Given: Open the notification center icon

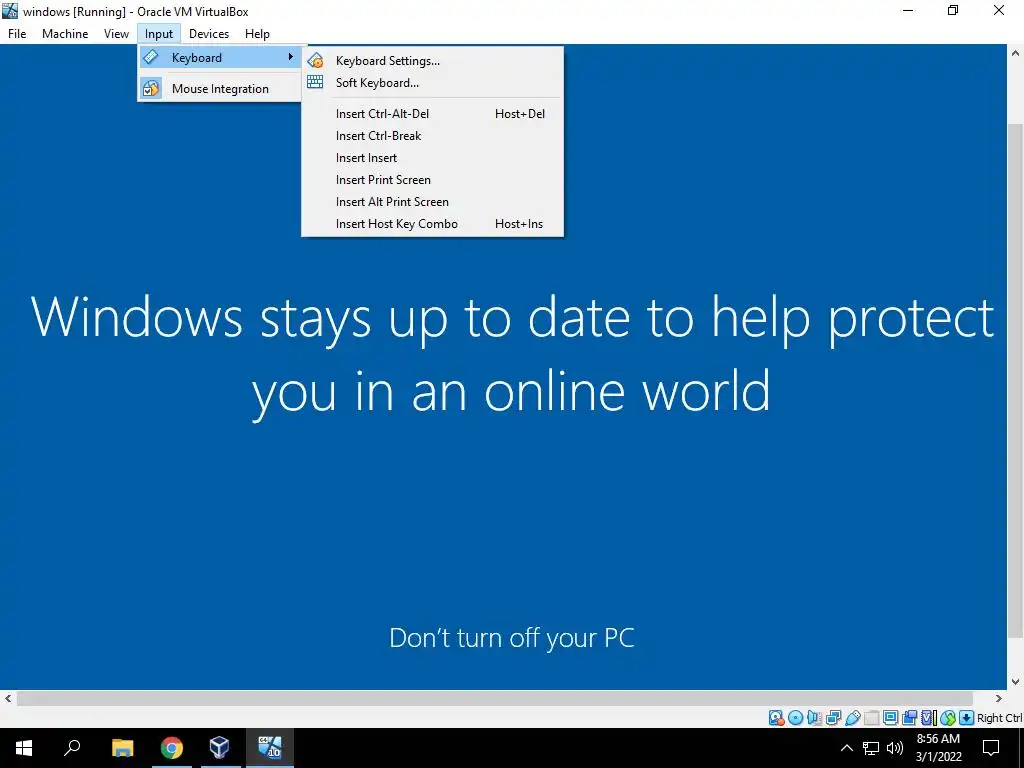Looking at the screenshot, I should click(x=991, y=748).
